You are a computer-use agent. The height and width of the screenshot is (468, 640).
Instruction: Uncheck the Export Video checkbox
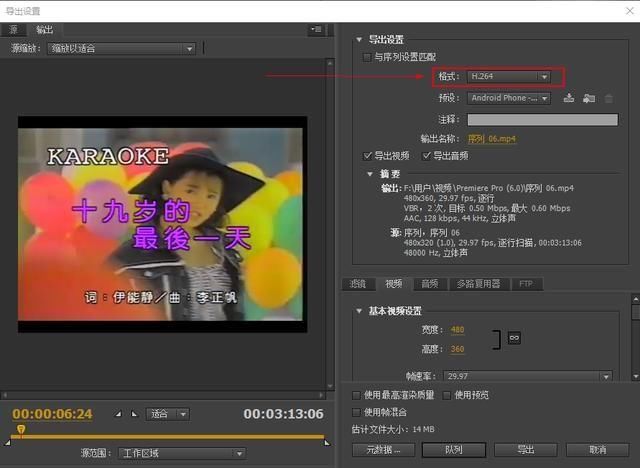click(367, 155)
